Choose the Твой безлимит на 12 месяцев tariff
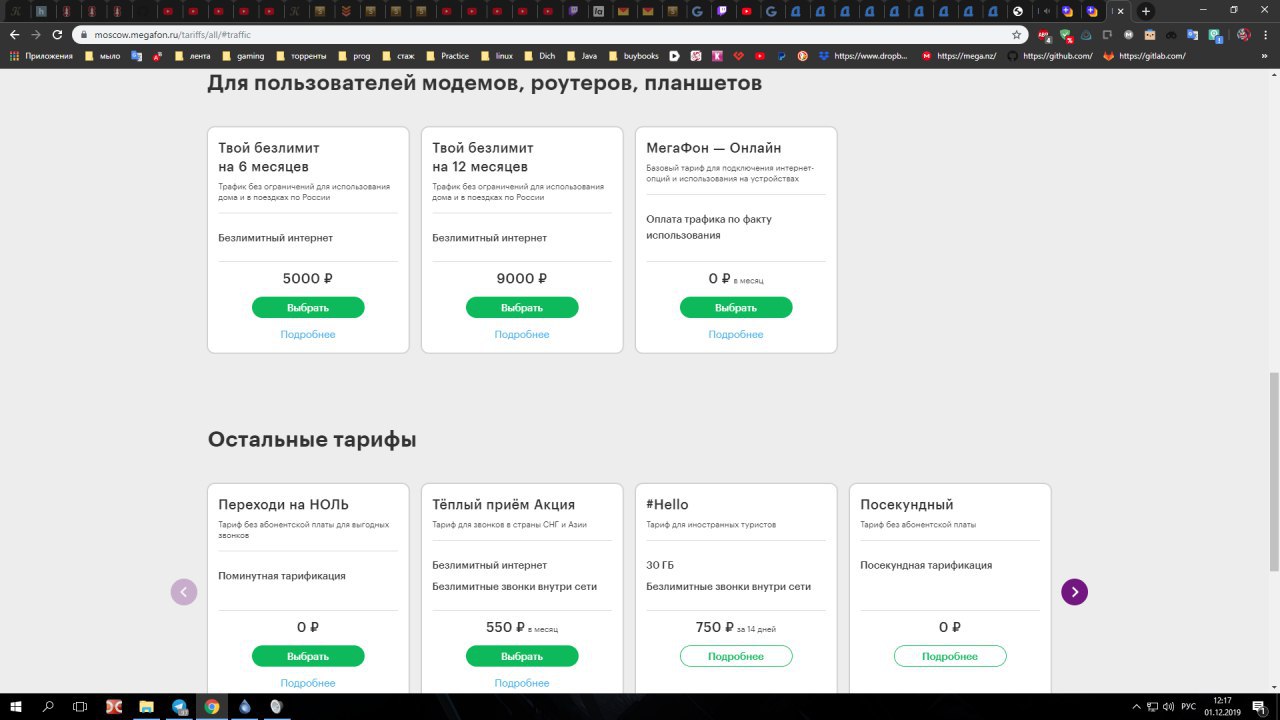 click(522, 308)
